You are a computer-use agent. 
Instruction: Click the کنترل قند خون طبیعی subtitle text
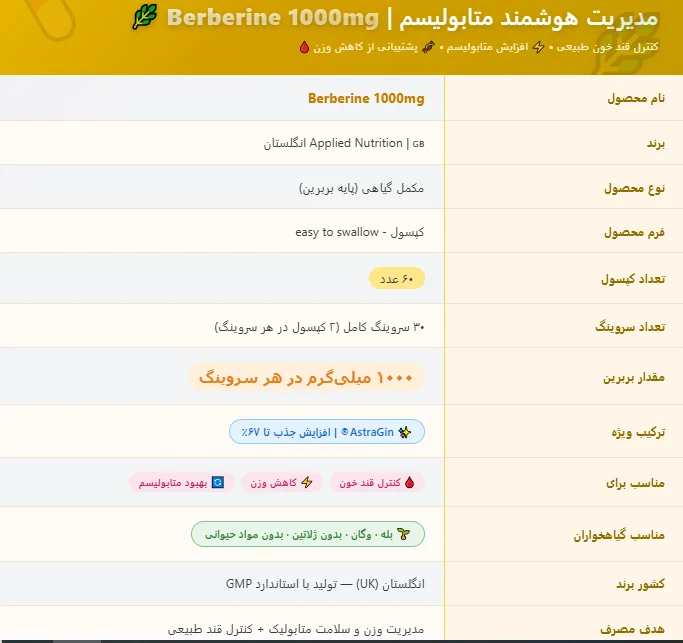click(x=608, y=47)
